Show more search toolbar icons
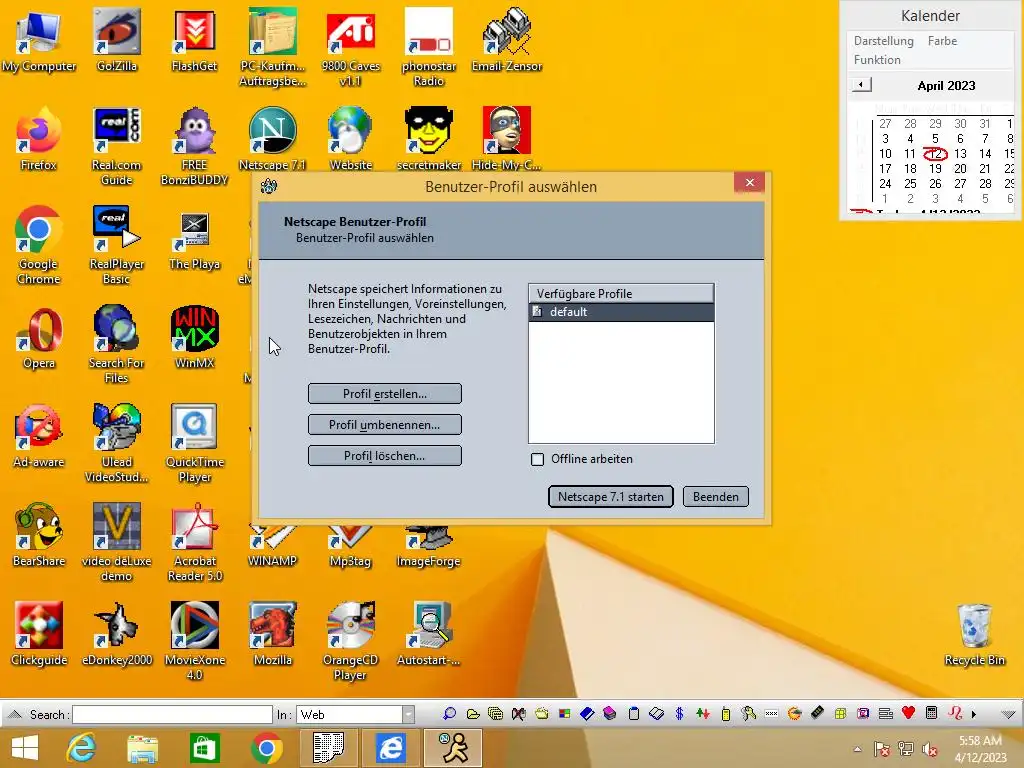Screen dimensions: 1024x768 pos(974,714)
